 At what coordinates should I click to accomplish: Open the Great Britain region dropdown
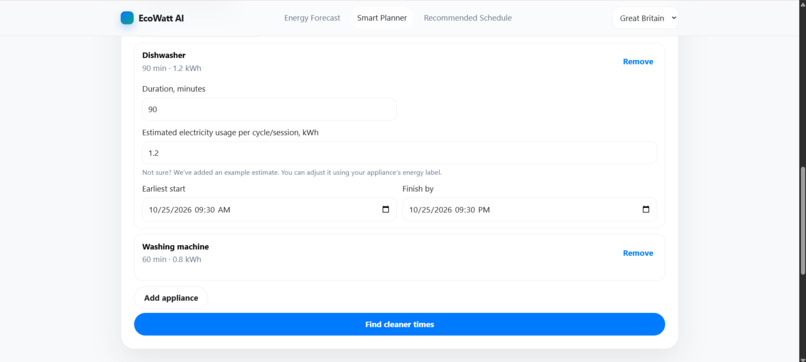click(x=645, y=18)
